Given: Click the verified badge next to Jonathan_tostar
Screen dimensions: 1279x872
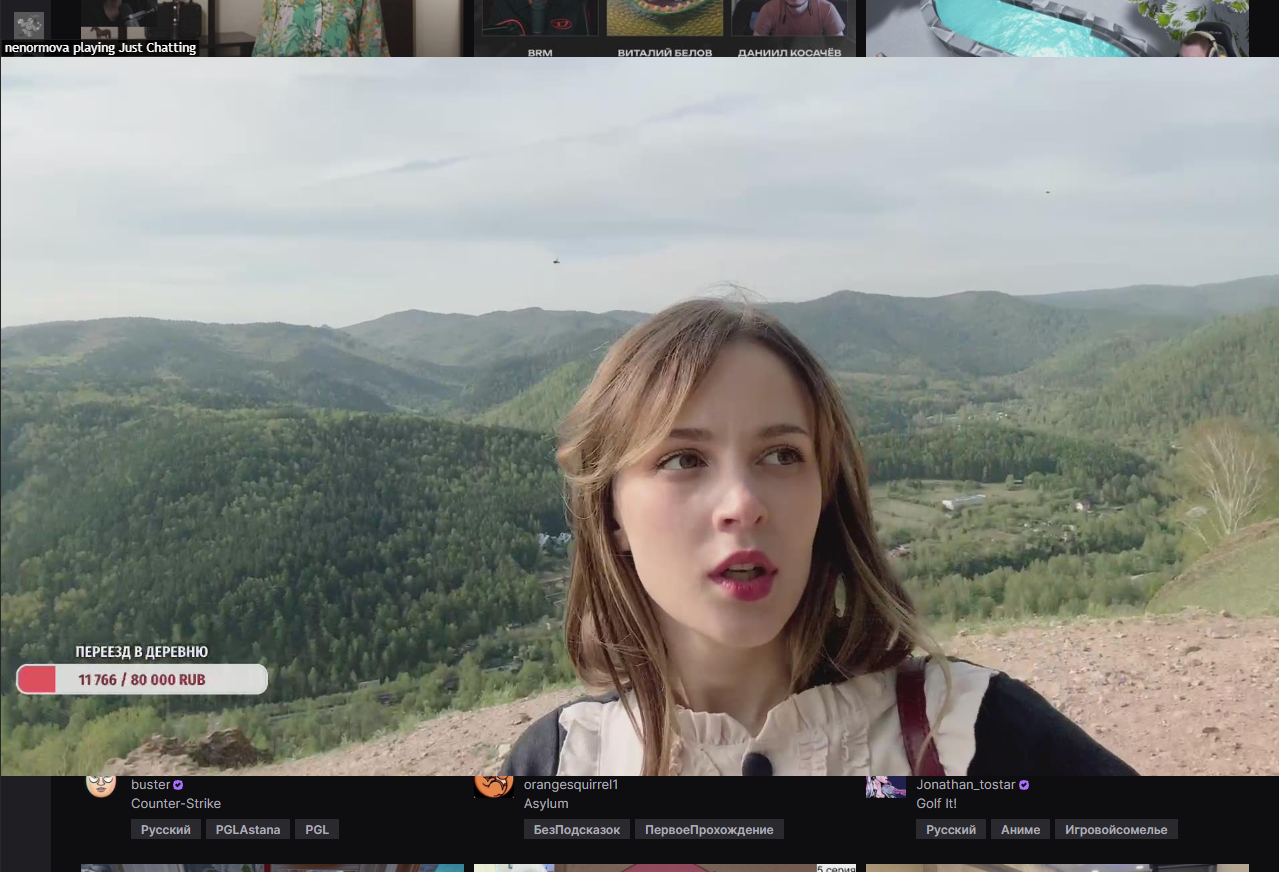Looking at the screenshot, I should pos(1023,785).
